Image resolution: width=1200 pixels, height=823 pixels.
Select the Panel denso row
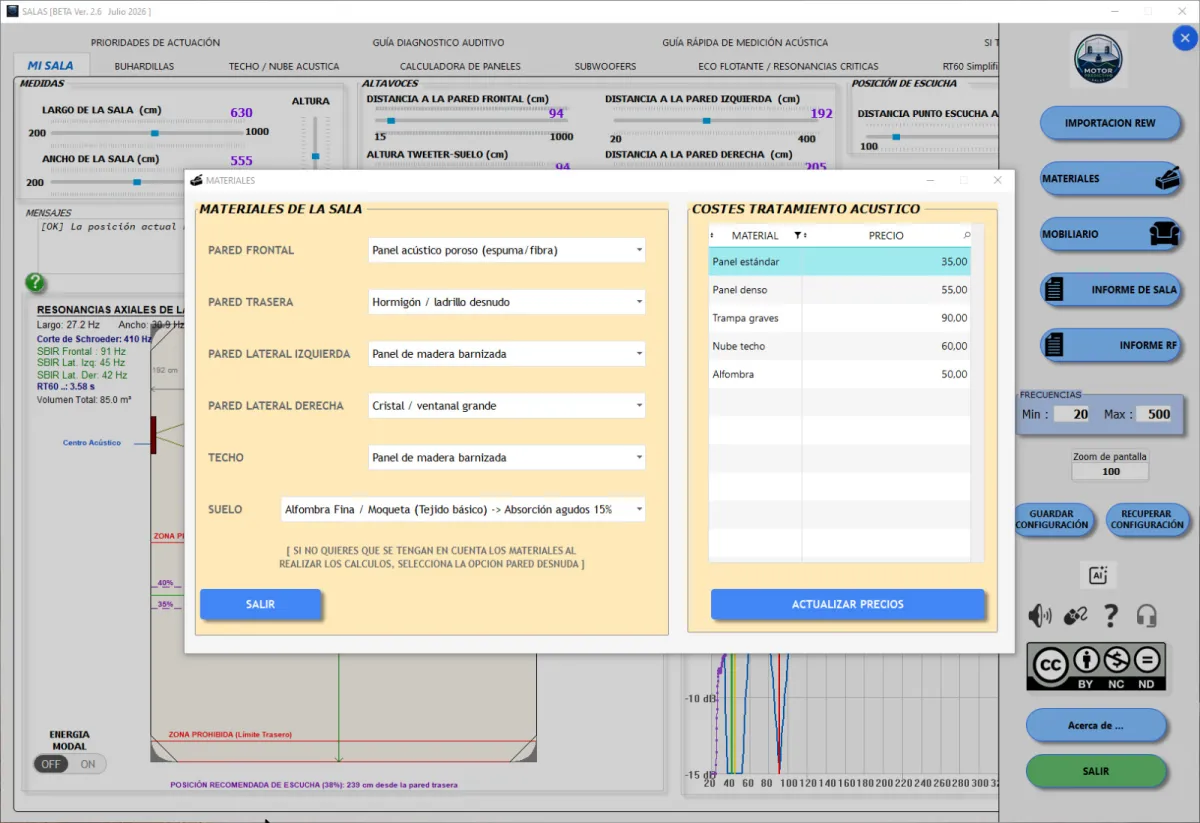coord(839,290)
